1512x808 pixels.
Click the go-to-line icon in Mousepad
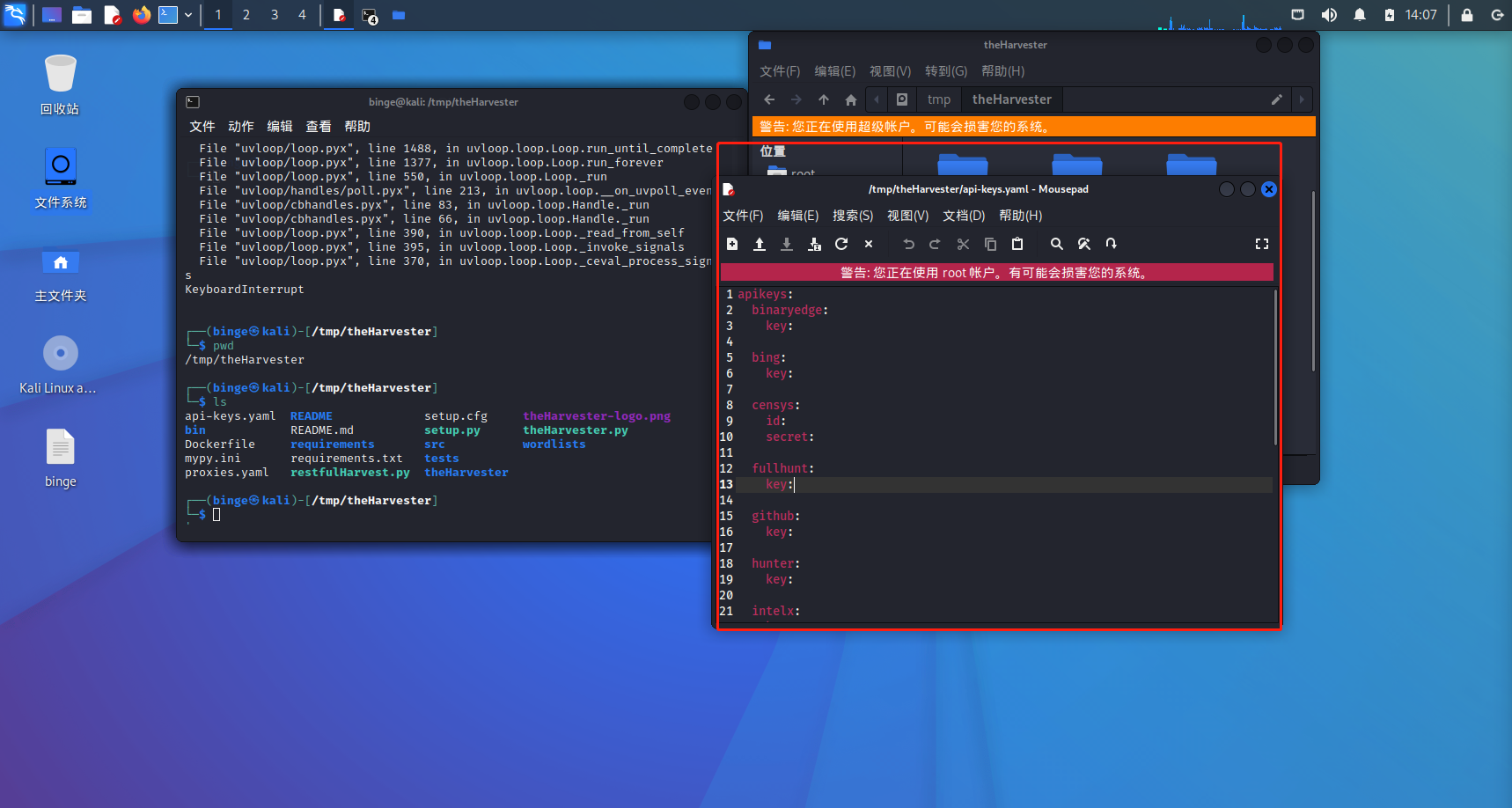(1112, 244)
